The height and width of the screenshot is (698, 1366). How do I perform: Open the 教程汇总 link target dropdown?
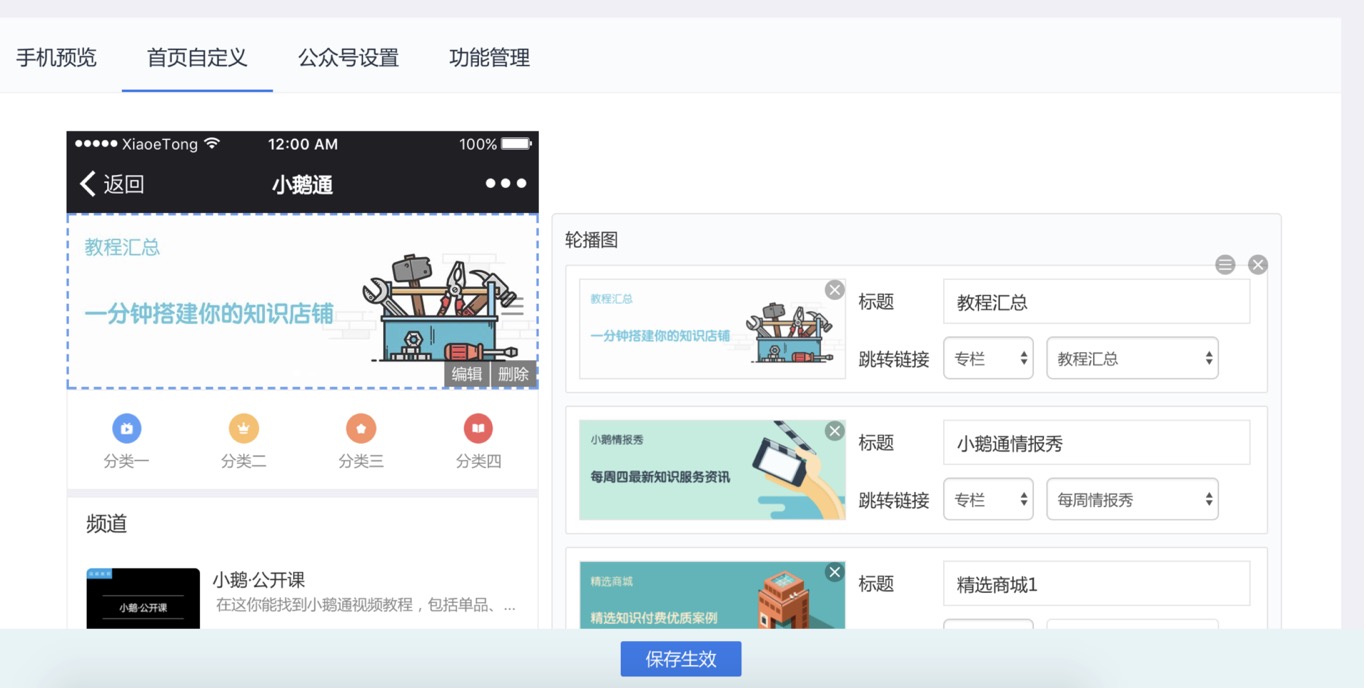coord(1132,359)
